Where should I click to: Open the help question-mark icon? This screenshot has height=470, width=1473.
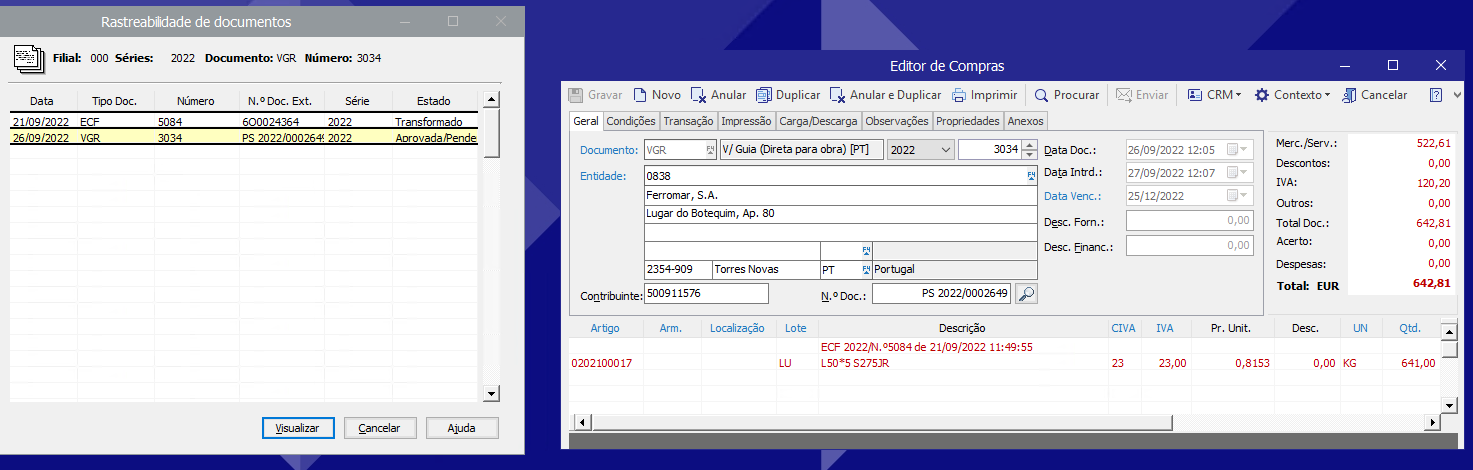click(x=1435, y=95)
